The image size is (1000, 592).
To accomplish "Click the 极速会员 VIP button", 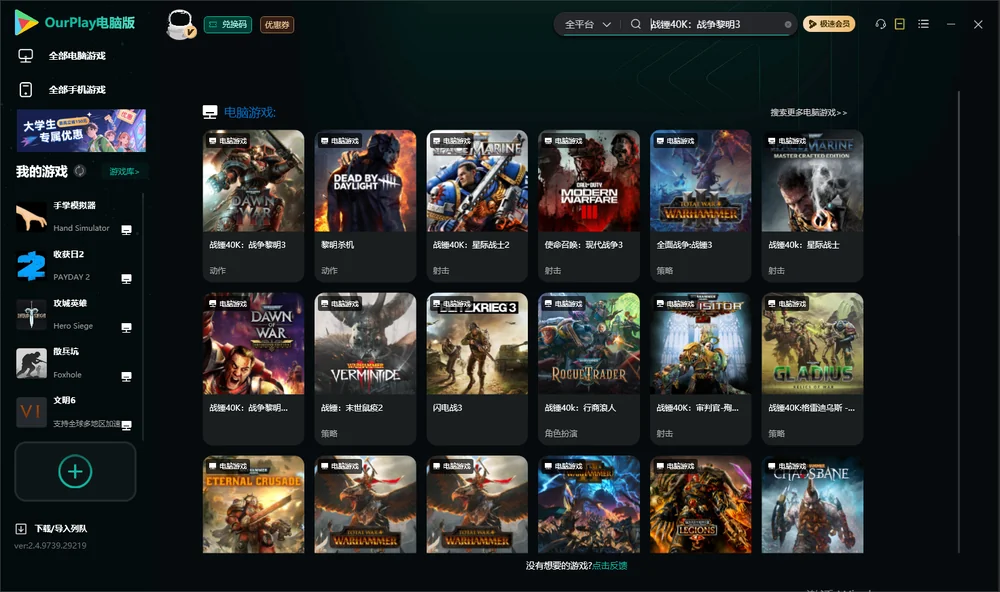I will pos(828,24).
